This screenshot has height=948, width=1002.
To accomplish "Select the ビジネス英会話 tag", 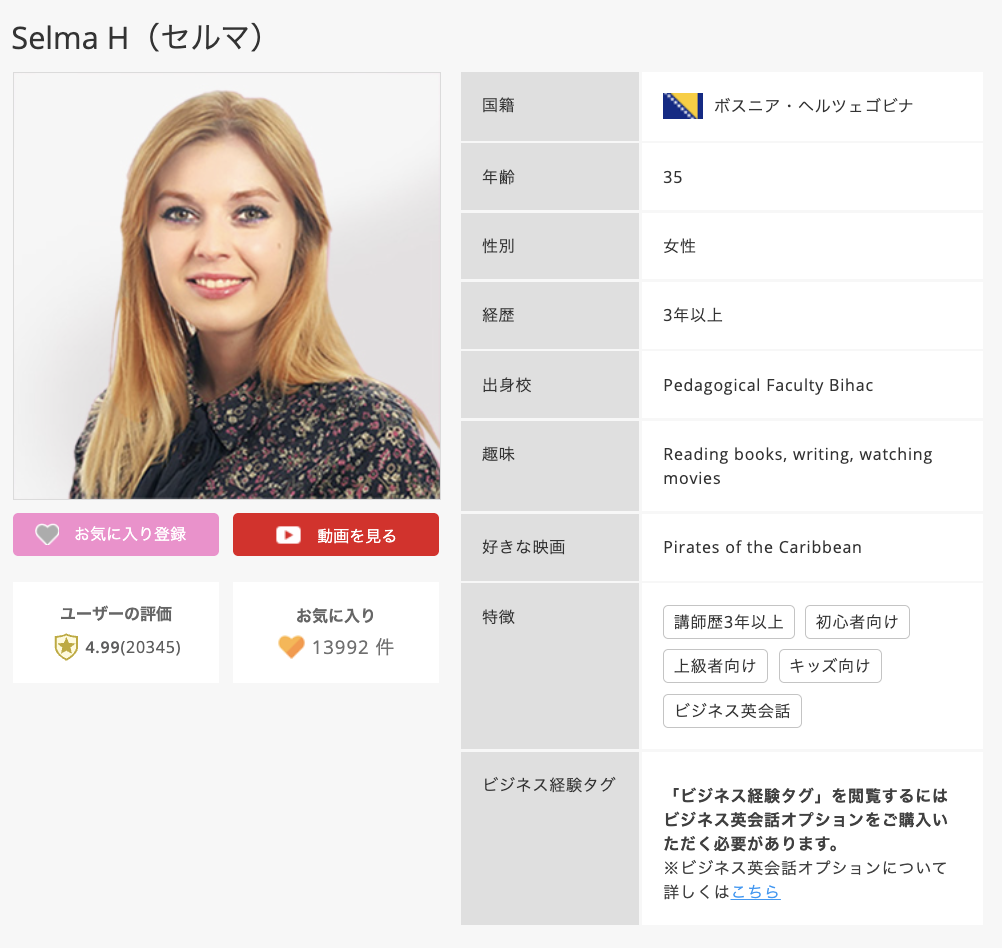I will point(732,711).
